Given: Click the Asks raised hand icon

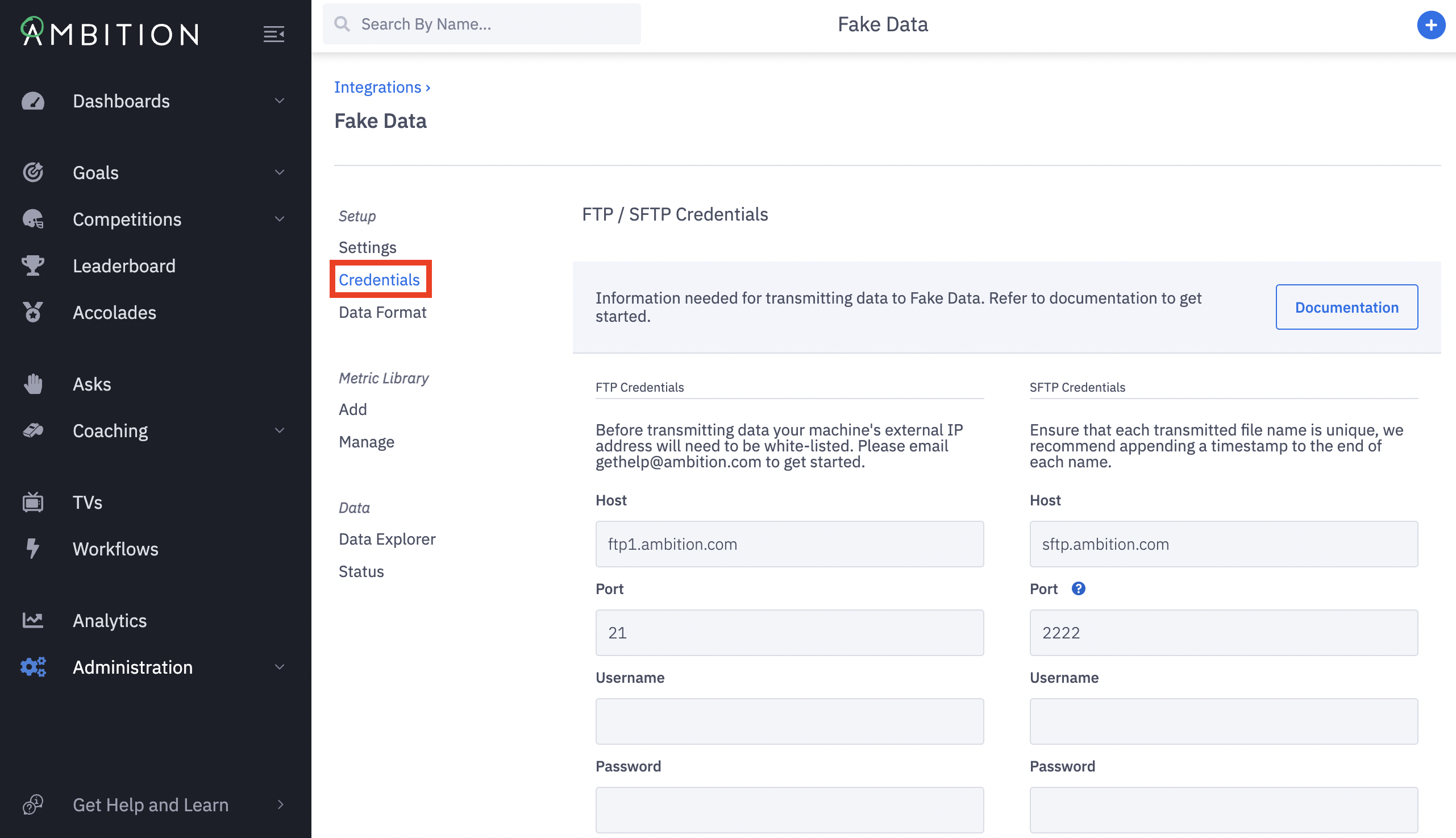Looking at the screenshot, I should 33,384.
